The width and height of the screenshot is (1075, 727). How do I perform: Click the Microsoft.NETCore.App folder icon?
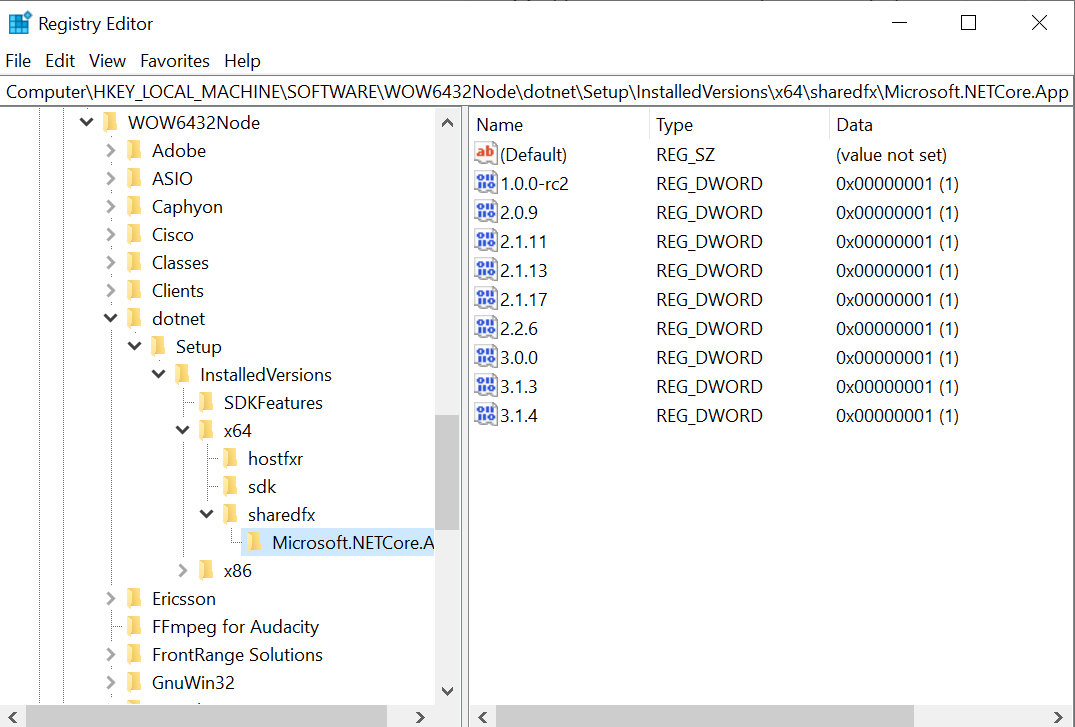254,543
